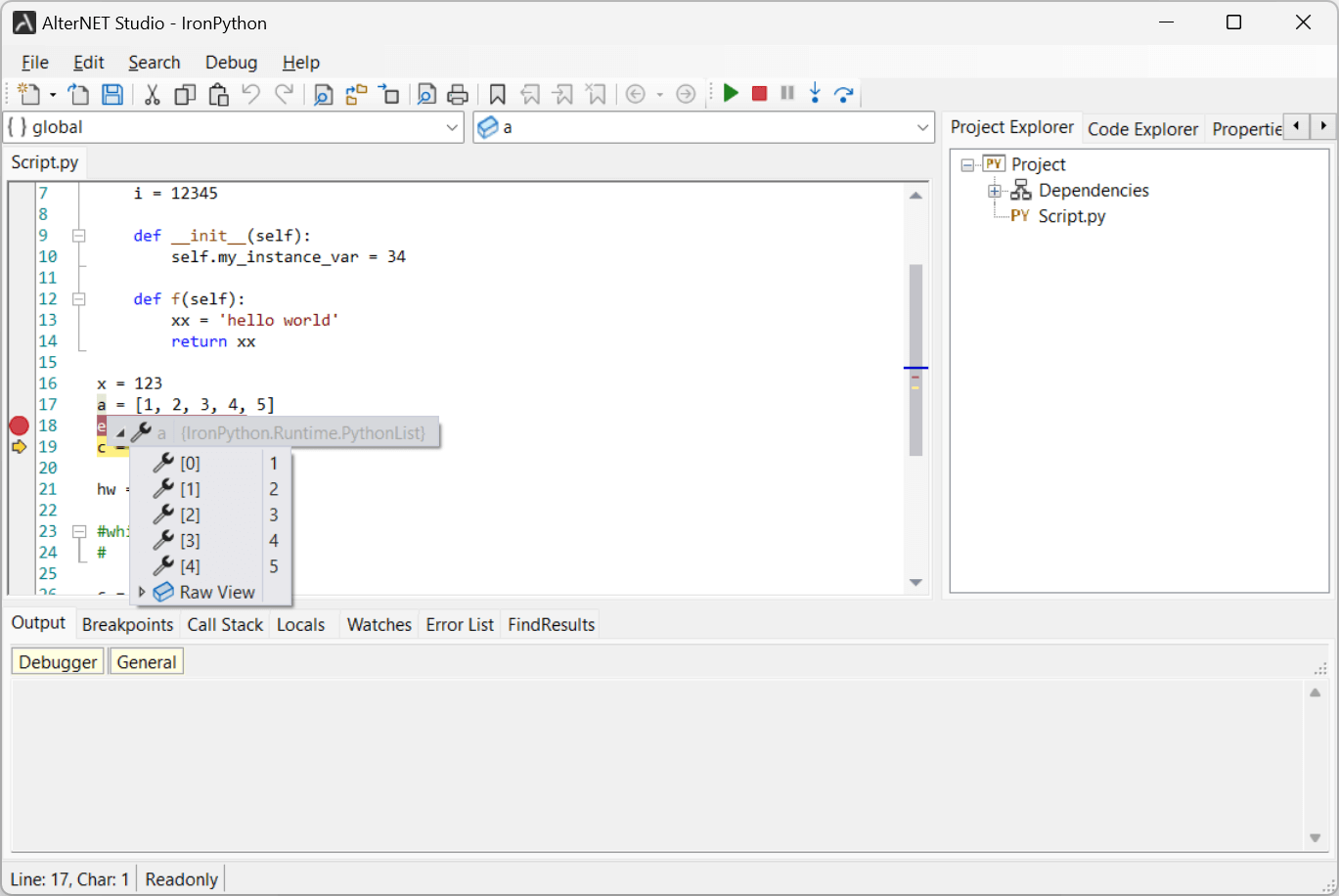The width and height of the screenshot is (1339, 896).
Task: Open the File menu
Action: [x=35, y=63]
